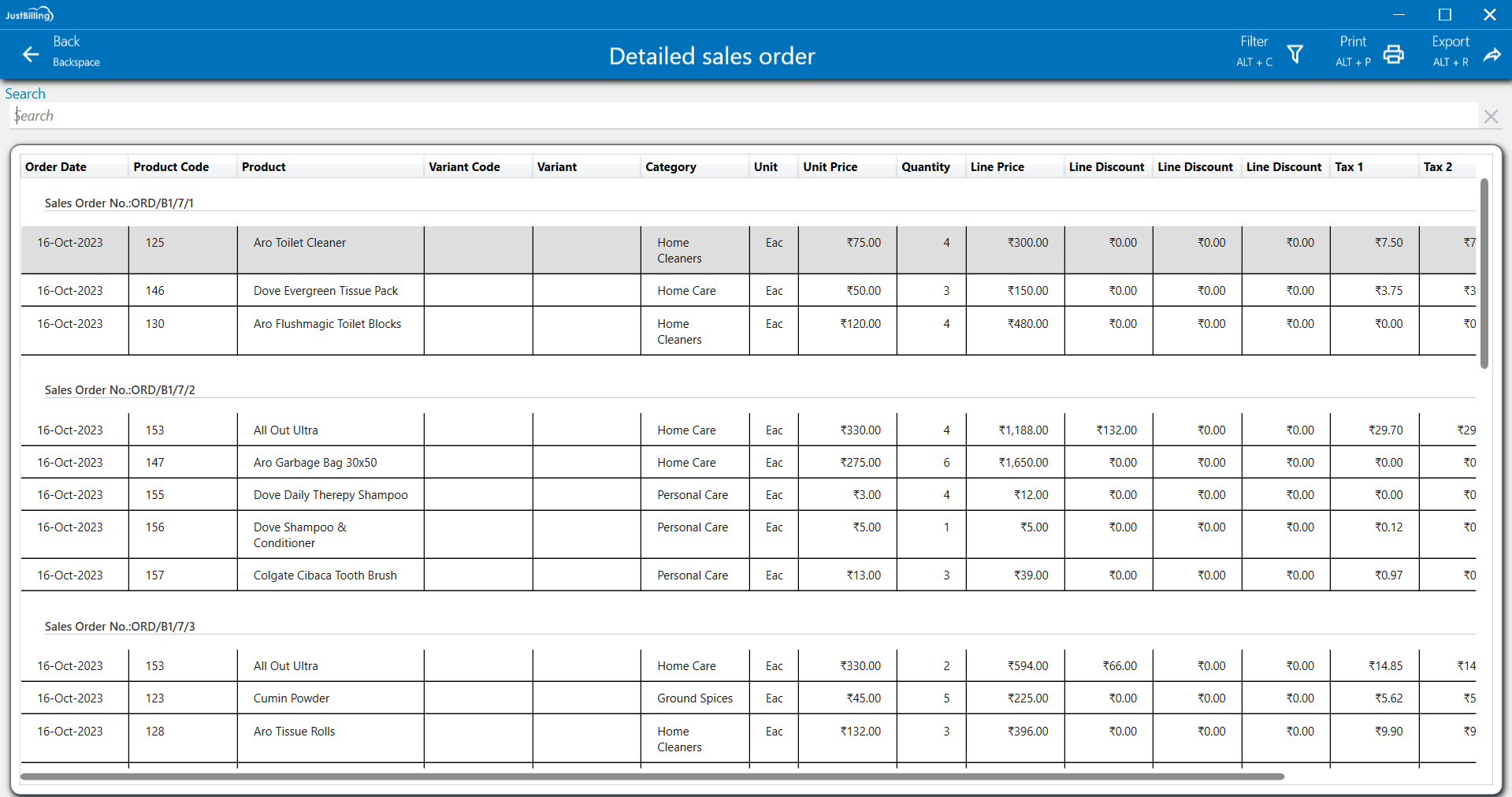This screenshot has height=797, width=1512.
Task: Click Sales Order No.:ORD/B1/7/2 group header
Action: click(120, 390)
